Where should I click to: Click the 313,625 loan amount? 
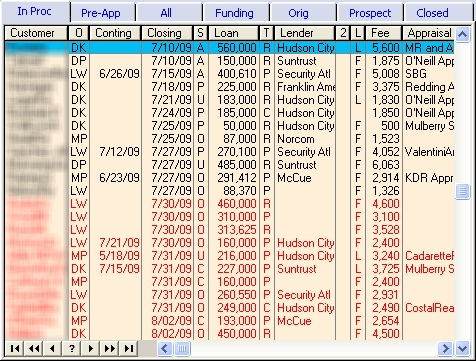(234, 230)
